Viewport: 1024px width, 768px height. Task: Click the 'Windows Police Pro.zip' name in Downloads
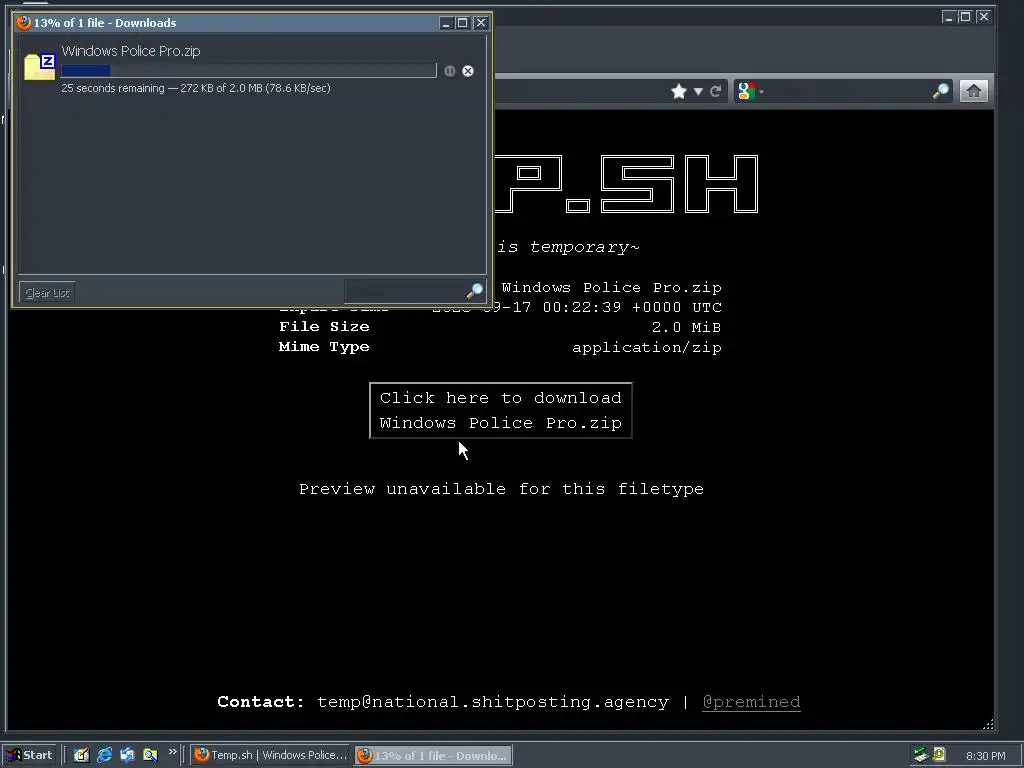point(131,51)
